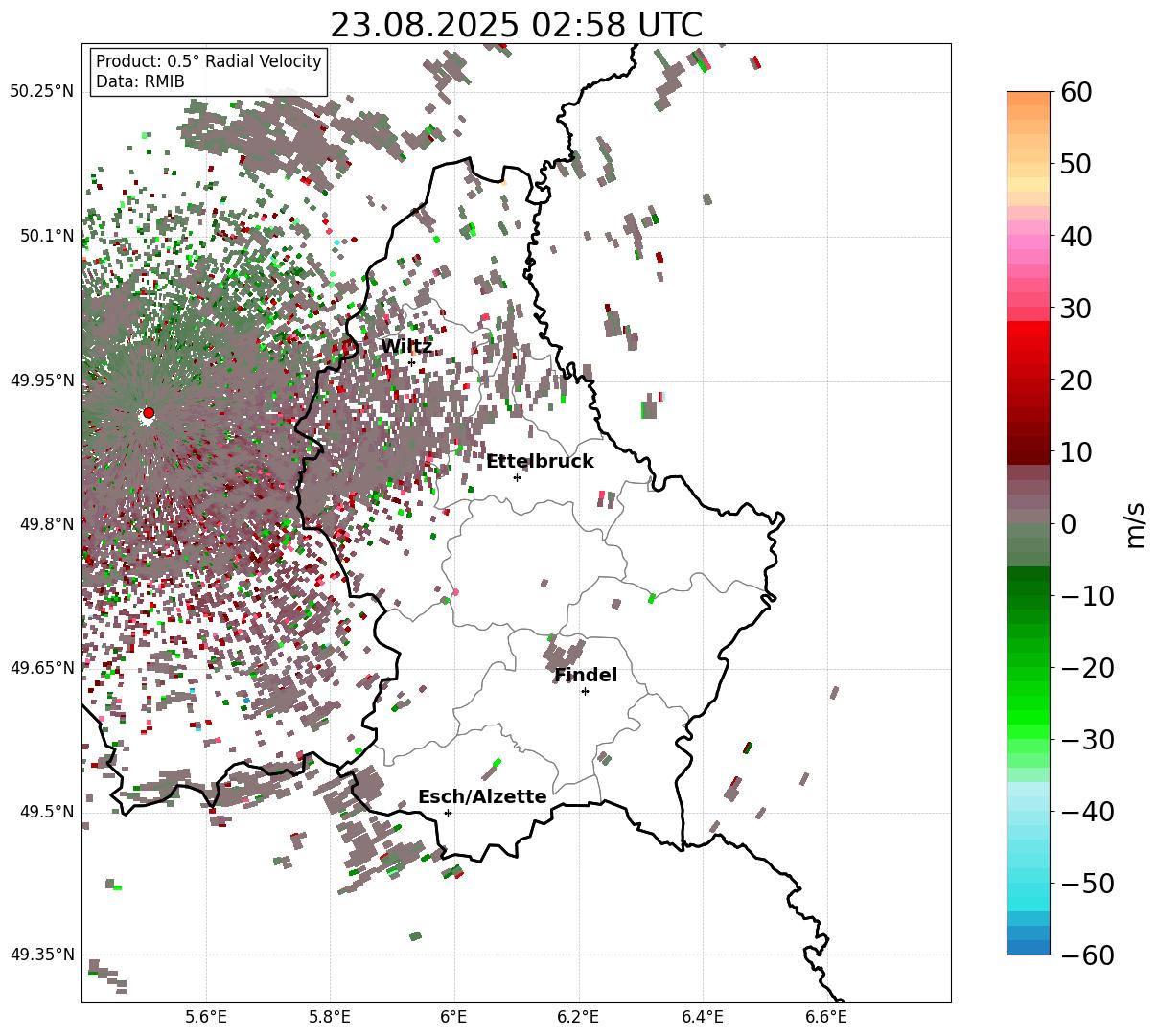The width and height of the screenshot is (1157, 1036).
Task: Click the 49.8°N latitude tick label
Action: 46,524
